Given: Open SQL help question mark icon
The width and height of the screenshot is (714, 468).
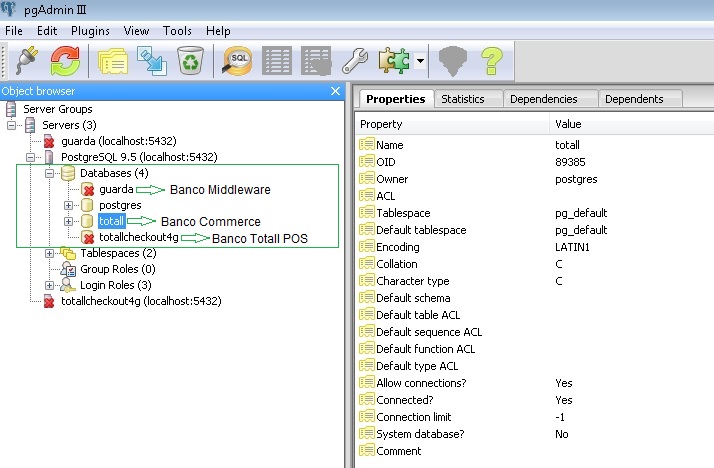Looking at the screenshot, I should [492, 61].
